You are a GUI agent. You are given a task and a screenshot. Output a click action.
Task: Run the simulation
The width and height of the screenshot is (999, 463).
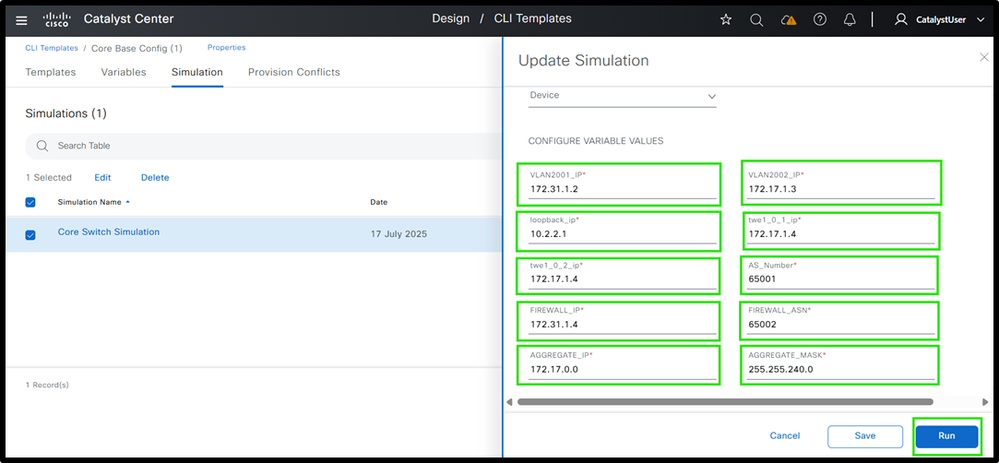click(947, 436)
